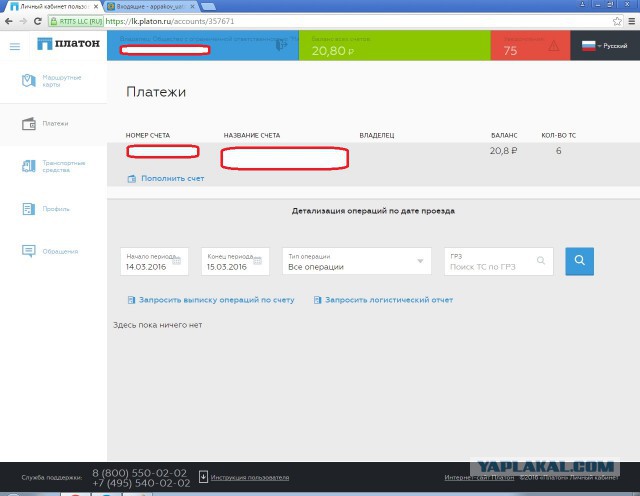This screenshot has width=640, height=496.
Task: Select Личный кабинет browser tab
Action: (x=53, y=7)
